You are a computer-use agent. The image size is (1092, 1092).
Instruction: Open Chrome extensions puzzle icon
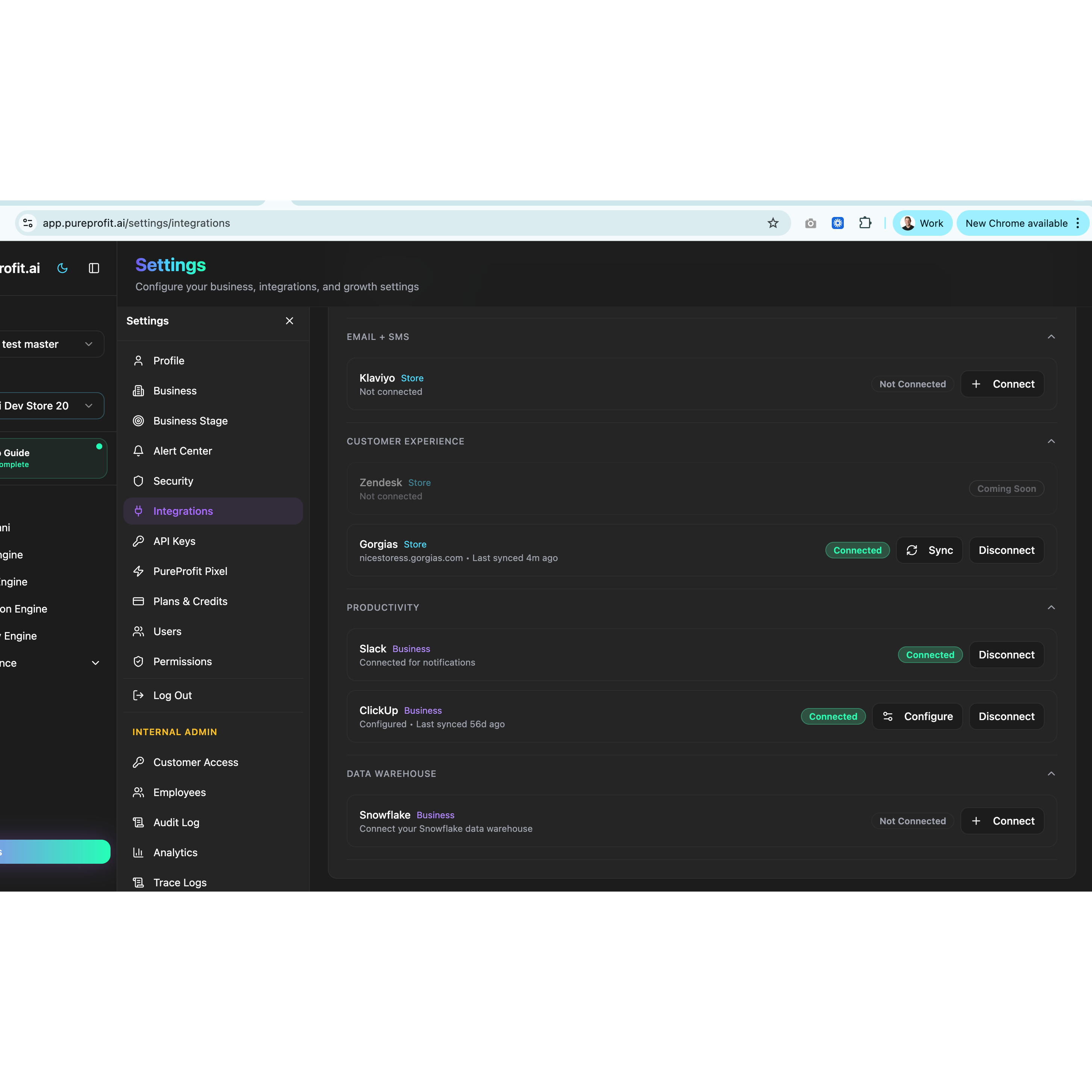[x=865, y=223]
